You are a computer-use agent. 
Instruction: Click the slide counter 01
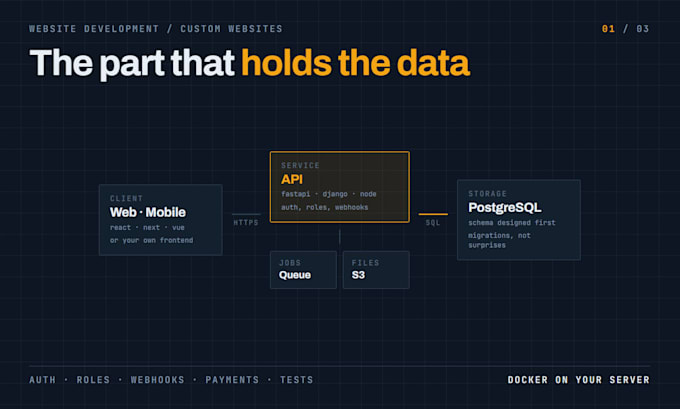(x=608, y=29)
